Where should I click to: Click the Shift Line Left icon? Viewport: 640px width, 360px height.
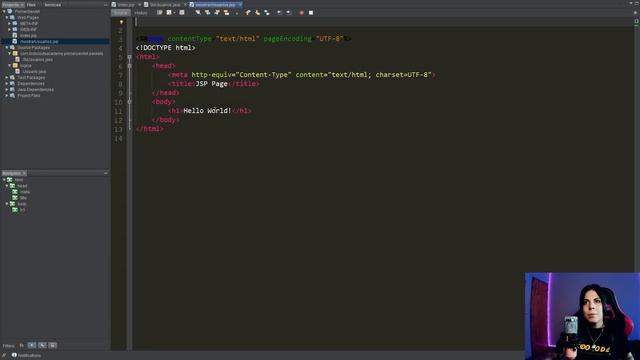(279, 13)
